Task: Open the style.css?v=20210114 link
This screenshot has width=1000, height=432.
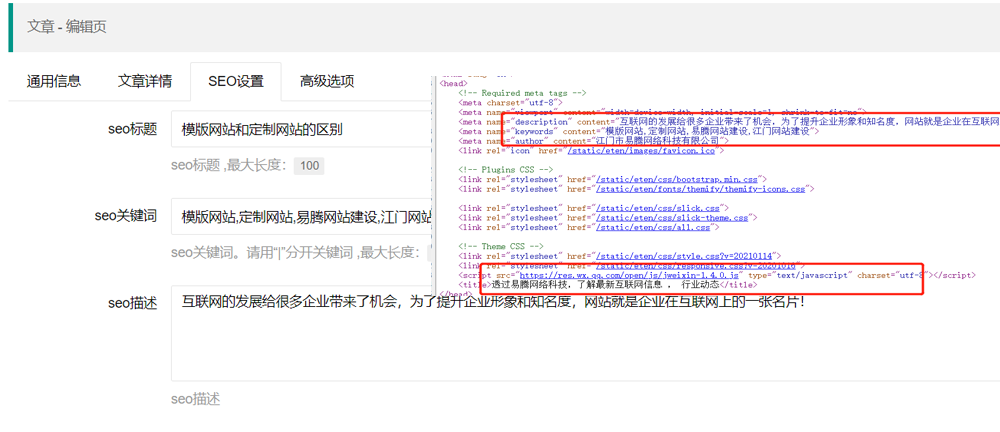Action: [683, 257]
